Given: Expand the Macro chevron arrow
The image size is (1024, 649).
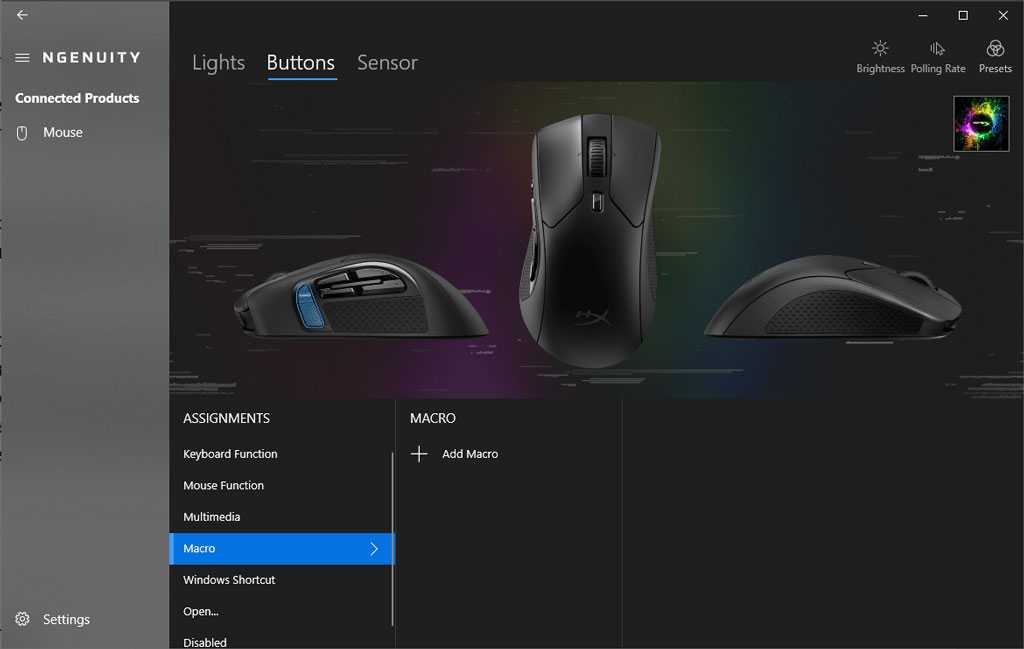Looking at the screenshot, I should tap(374, 548).
